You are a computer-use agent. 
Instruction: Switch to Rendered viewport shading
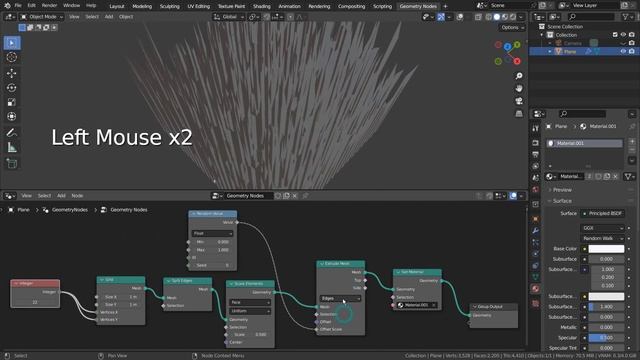pos(513,17)
